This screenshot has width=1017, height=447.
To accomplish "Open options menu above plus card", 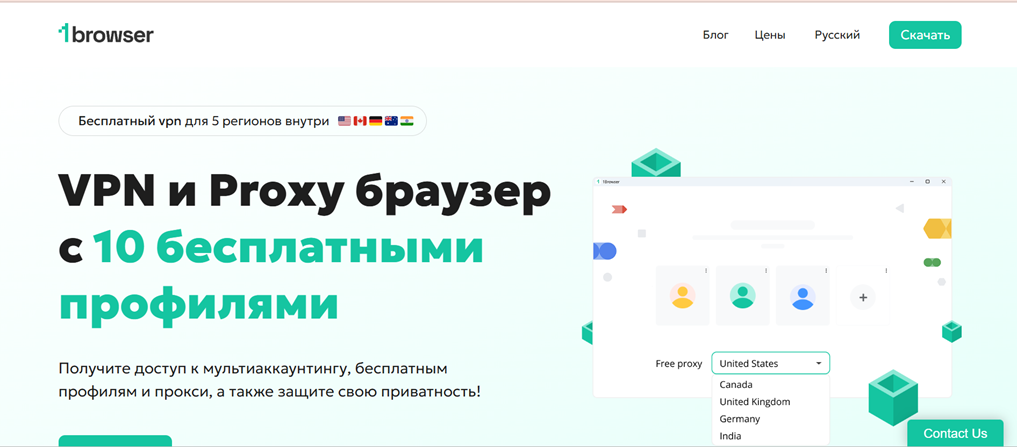I will coord(886,271).
